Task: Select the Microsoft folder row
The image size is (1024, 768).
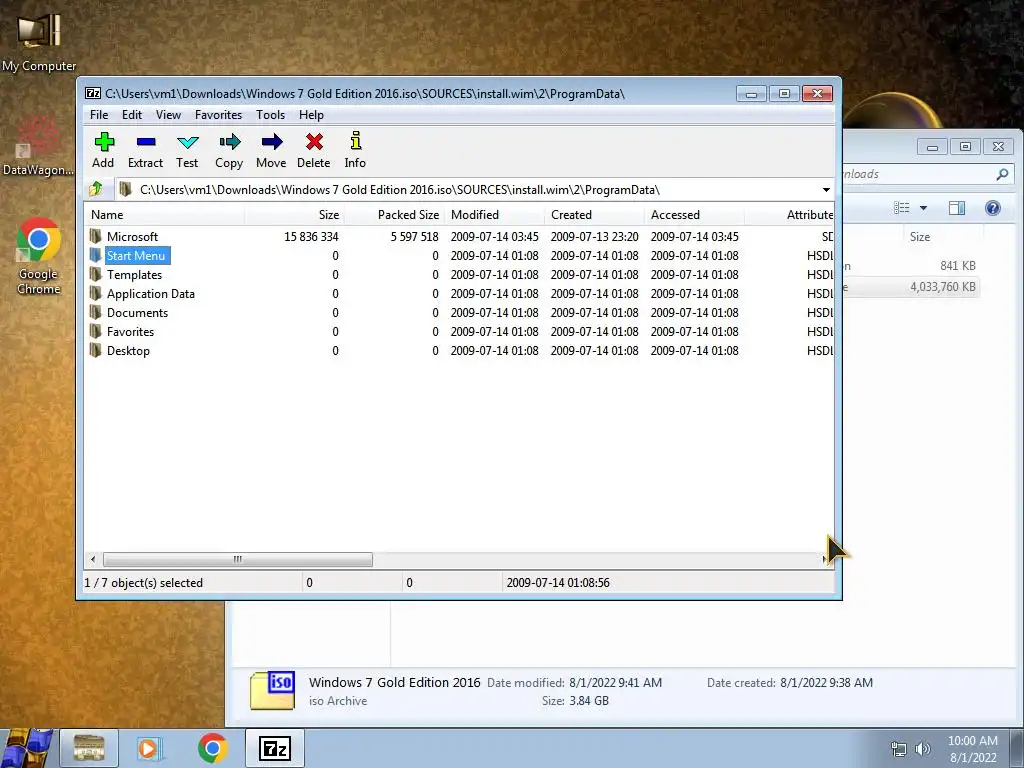Action: click(459, 236)
